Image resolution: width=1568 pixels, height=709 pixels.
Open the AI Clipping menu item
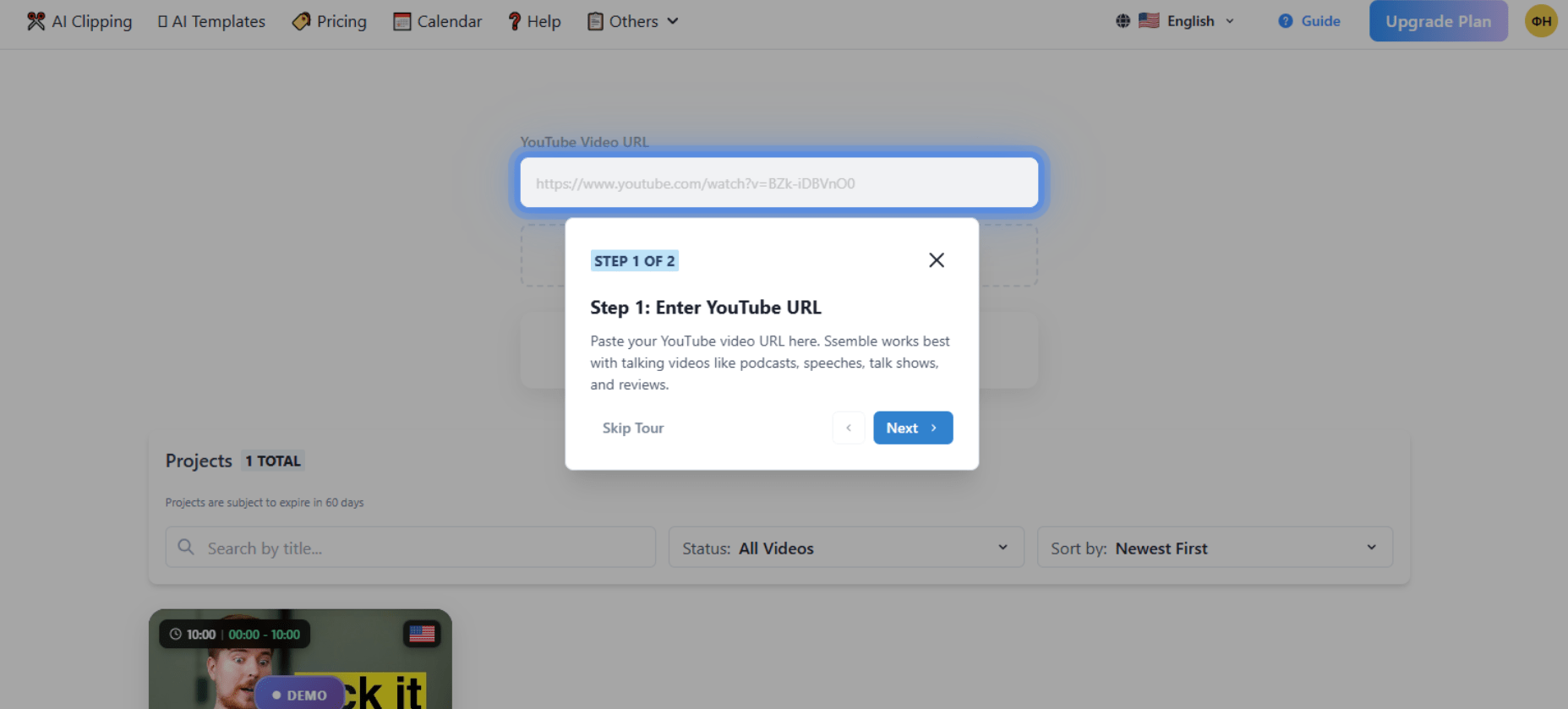[79, 21]
